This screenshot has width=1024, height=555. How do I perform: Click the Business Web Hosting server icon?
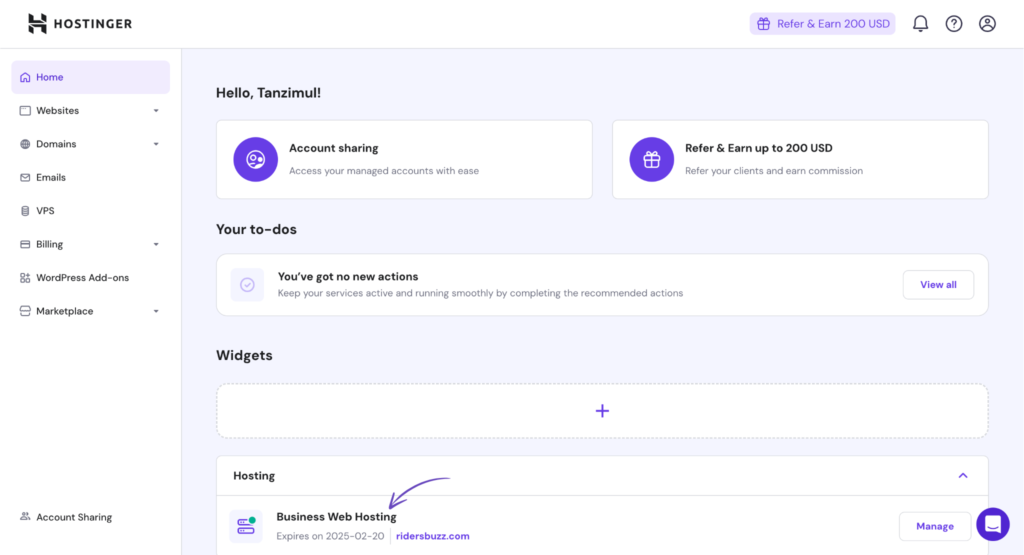point(246,526)
